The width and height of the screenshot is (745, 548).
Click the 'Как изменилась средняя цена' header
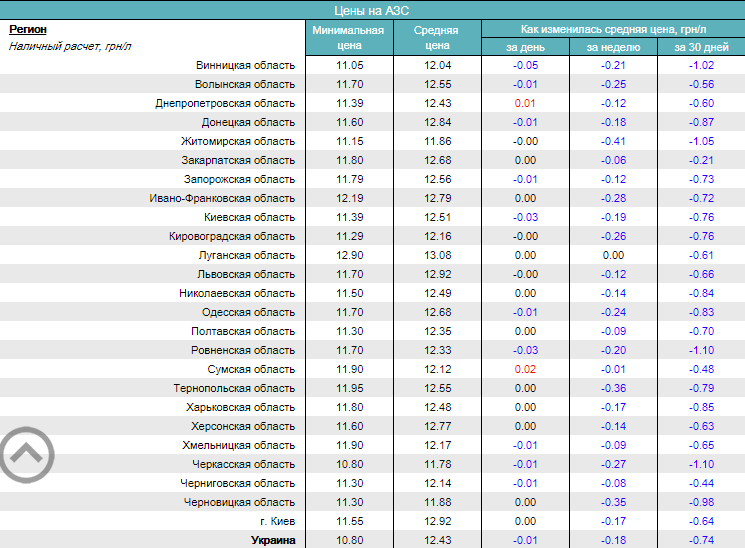[x=613, y=28]
